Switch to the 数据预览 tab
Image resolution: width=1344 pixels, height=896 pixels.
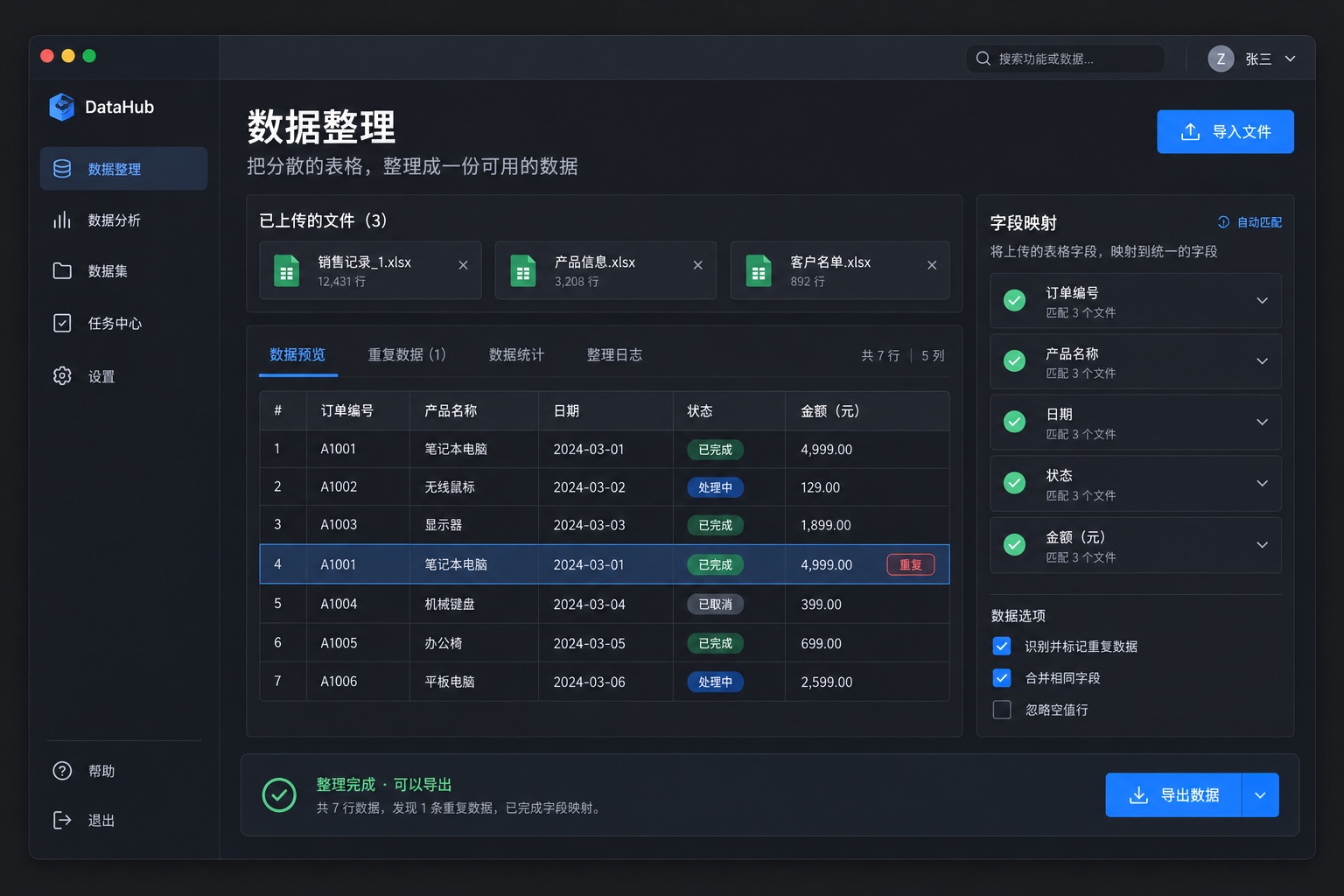tap(297, 354)
